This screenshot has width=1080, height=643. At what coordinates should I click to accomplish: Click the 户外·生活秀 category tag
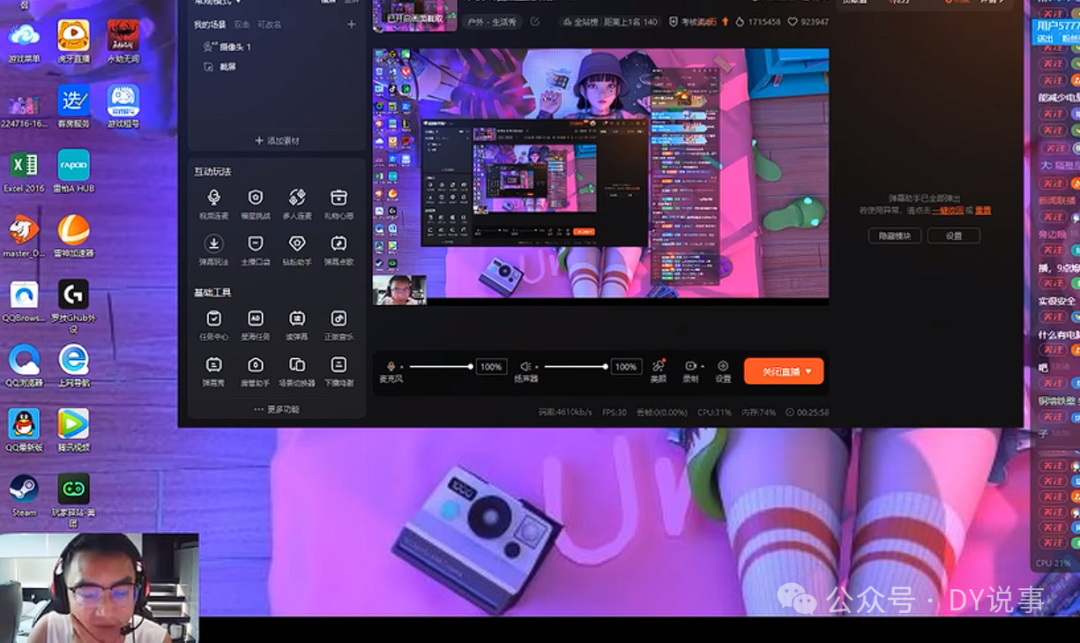tap(492, 22)
